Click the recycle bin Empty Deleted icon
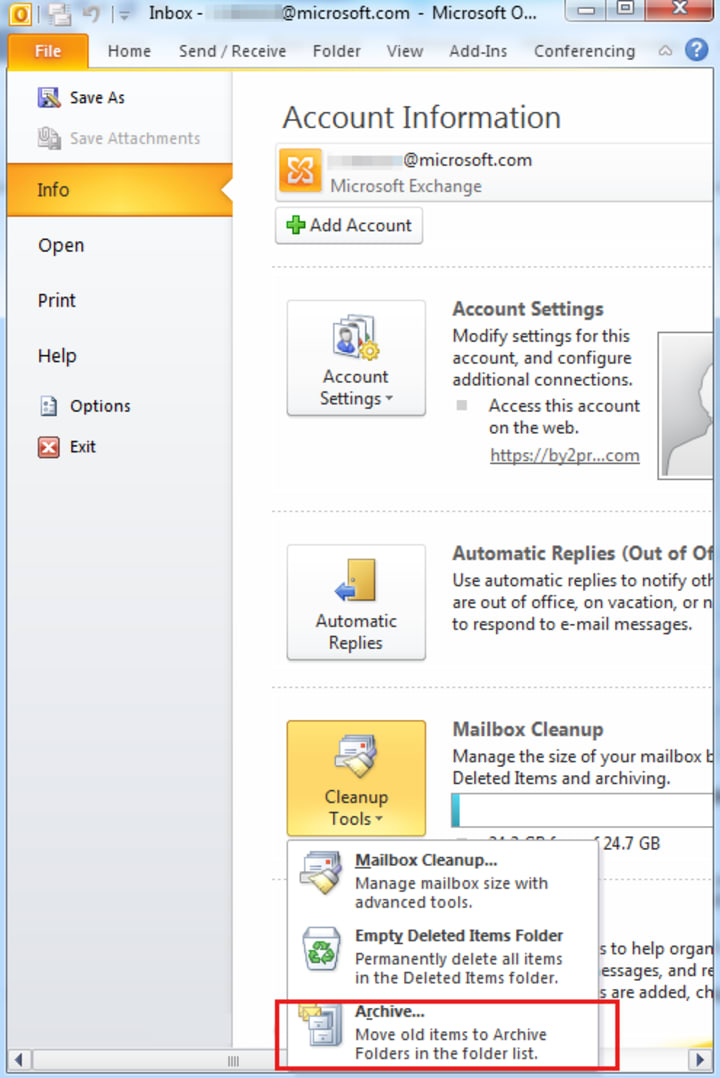 click(x=321, y=947)
